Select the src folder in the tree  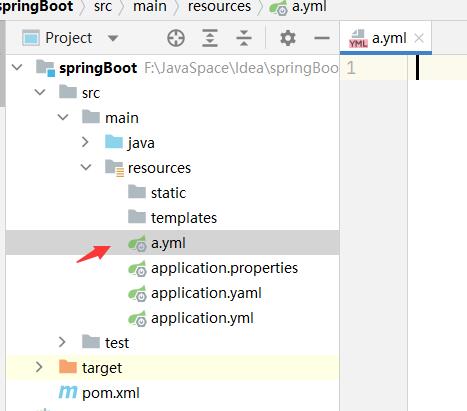point(91,93)
